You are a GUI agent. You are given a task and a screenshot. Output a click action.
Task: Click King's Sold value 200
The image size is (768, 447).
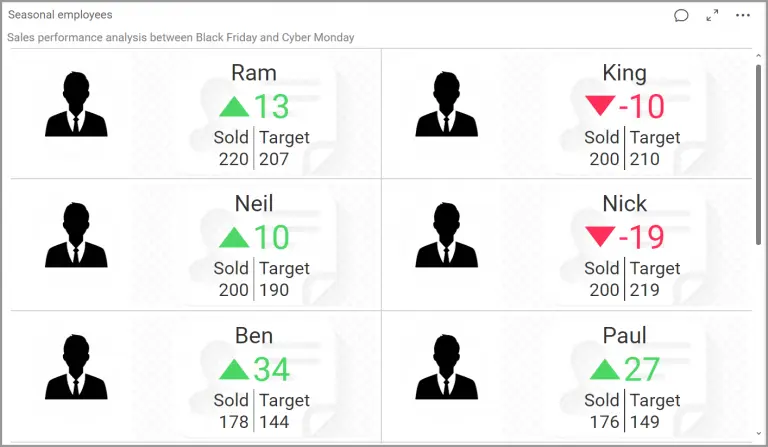(x=604, y=158)
